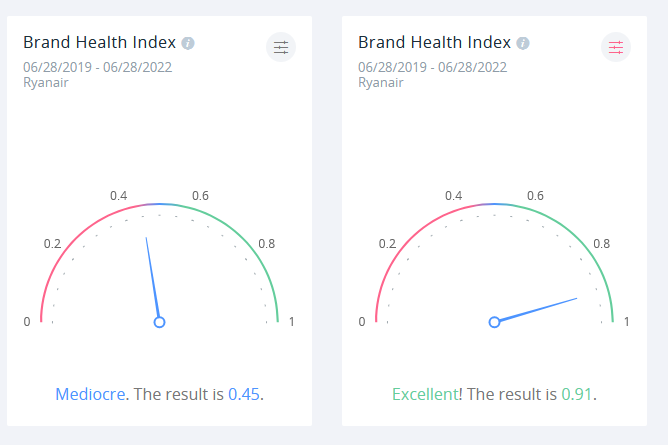Select the 0.45 result value

(x=244, y=394)
